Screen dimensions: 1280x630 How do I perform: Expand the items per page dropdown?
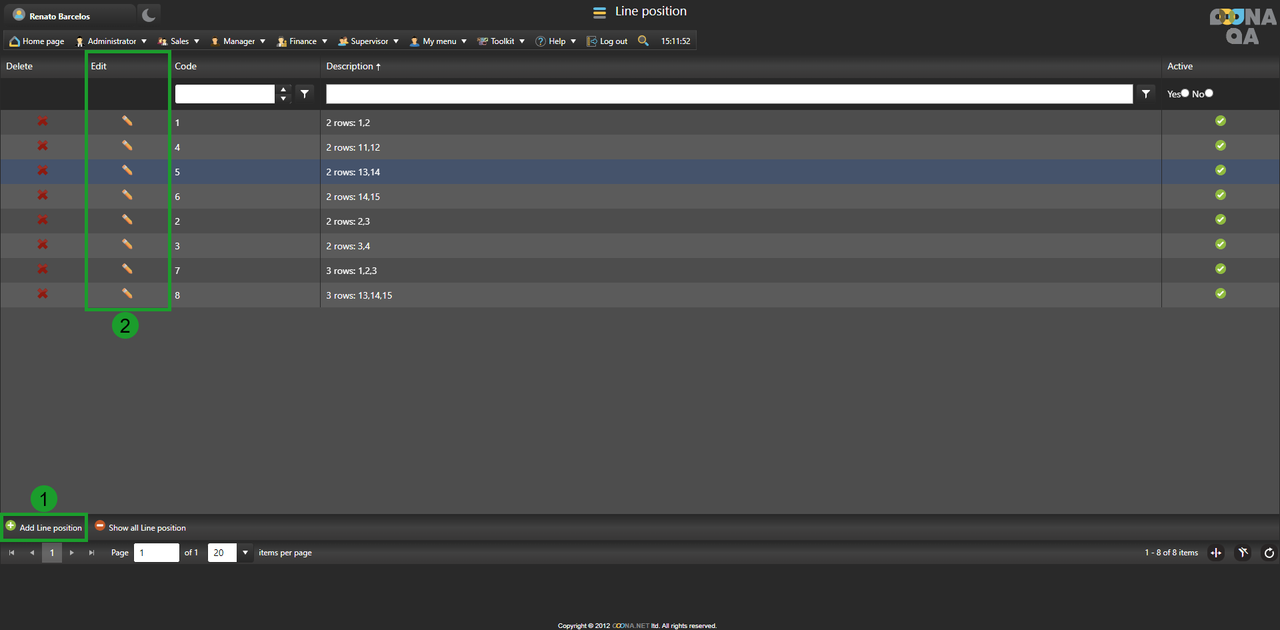tap(246, 553)
